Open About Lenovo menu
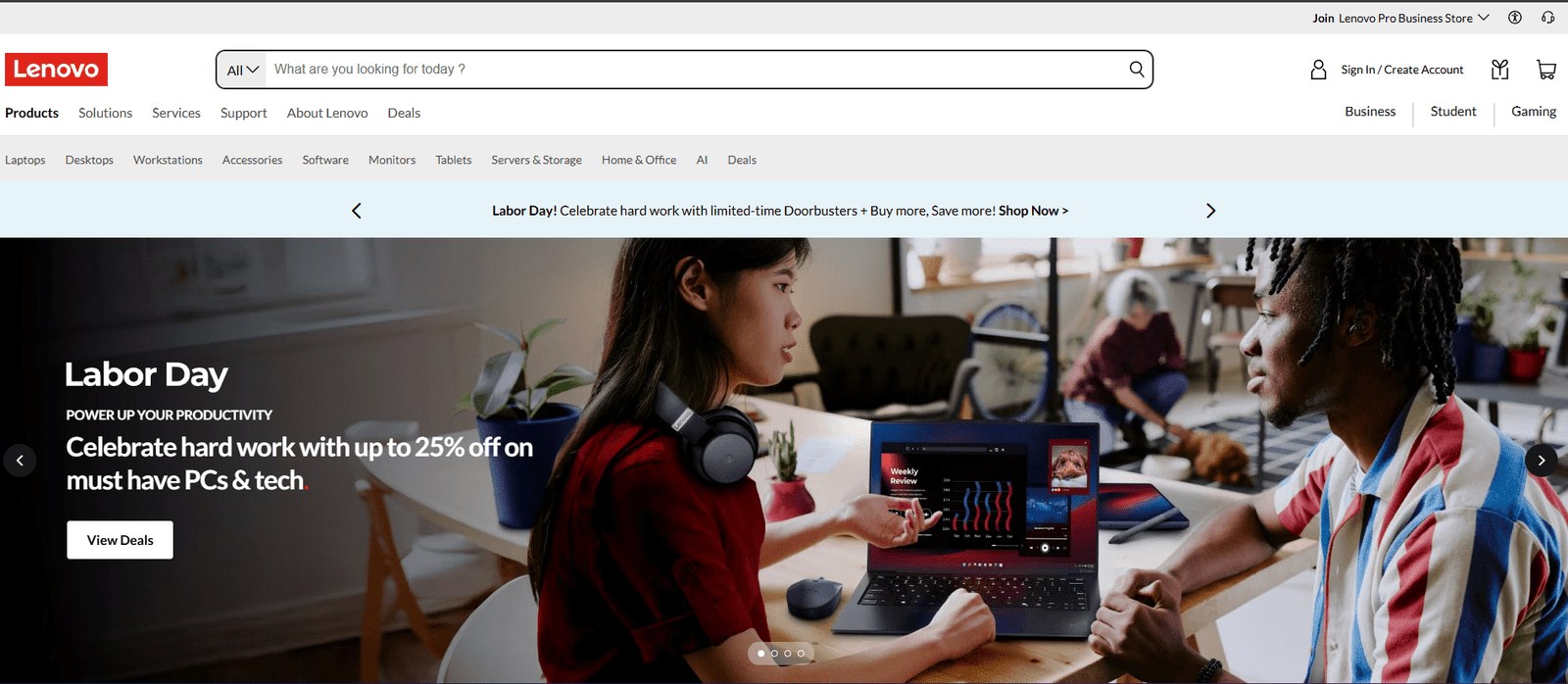The height and width of the screenshot is (684, 1568). tap(327, 113)
